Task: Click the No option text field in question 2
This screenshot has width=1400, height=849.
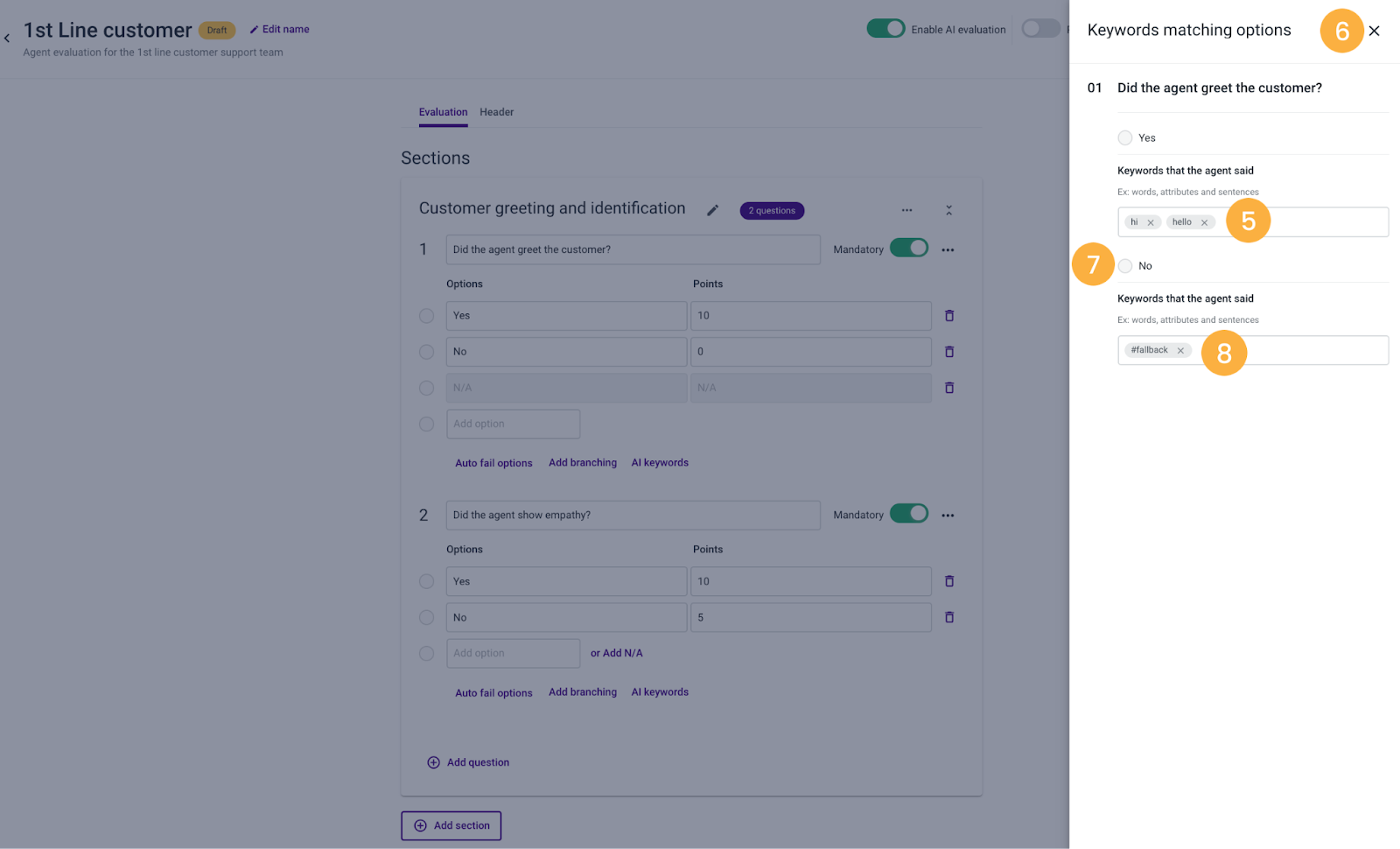Action: (x=567, y=617)
